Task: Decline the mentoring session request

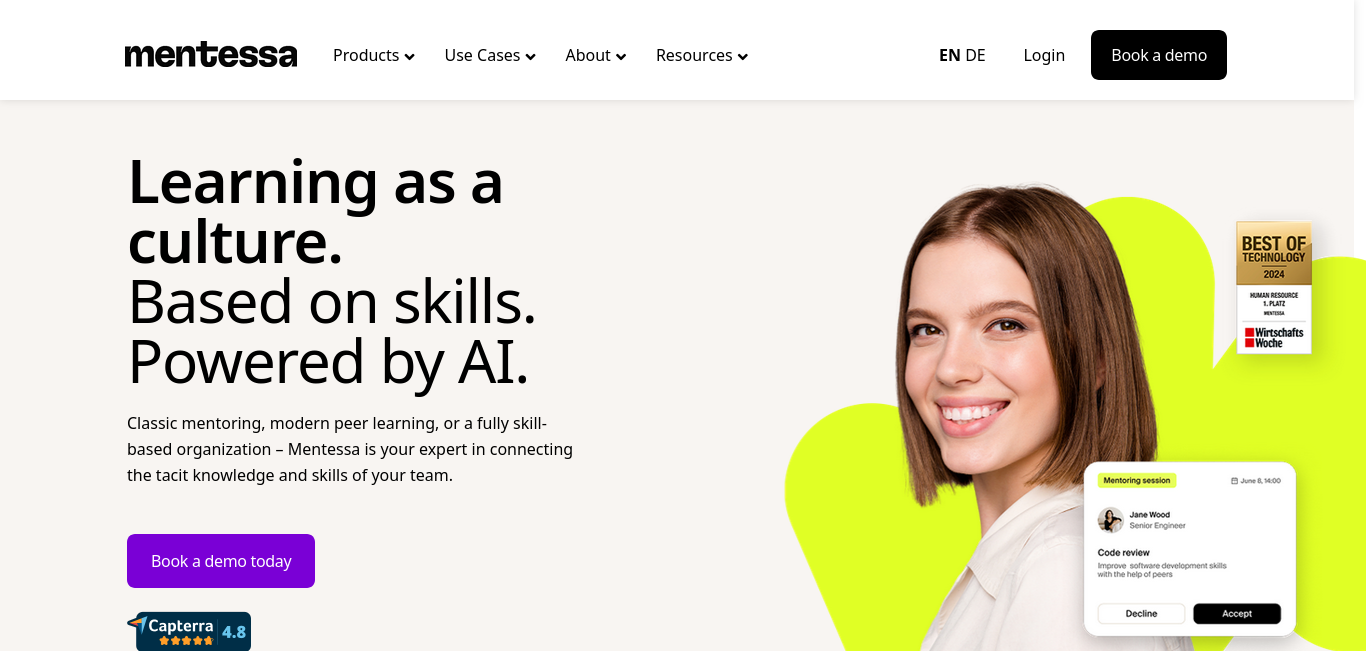Action: coord(1141,613)
